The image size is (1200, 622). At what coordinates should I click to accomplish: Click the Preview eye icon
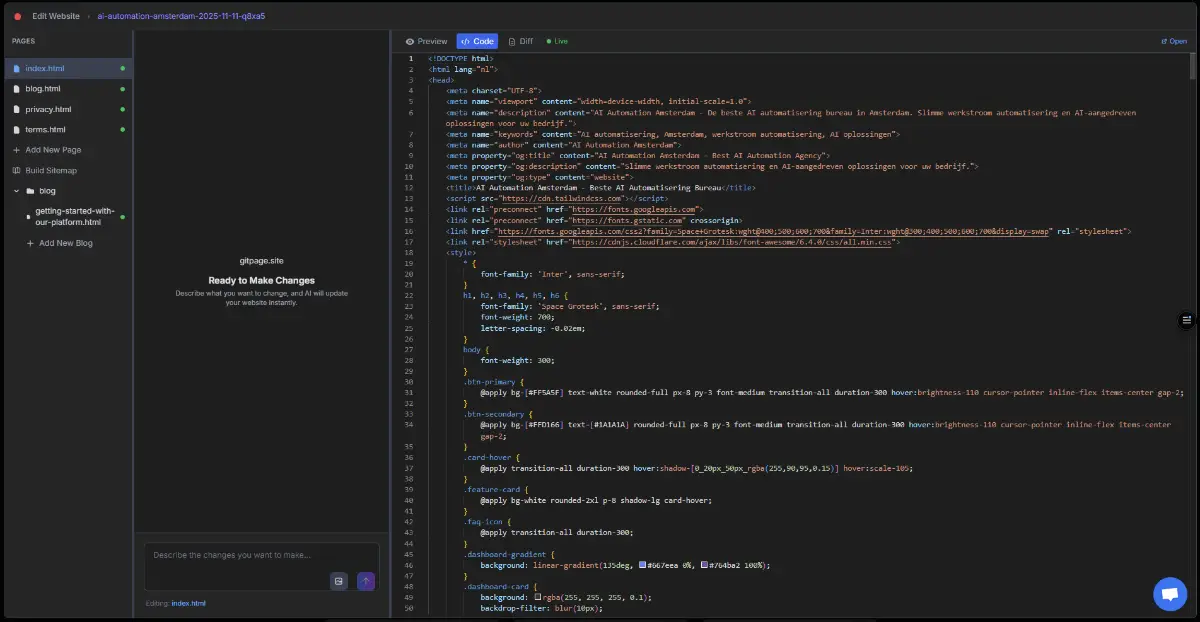coord(410,41)
